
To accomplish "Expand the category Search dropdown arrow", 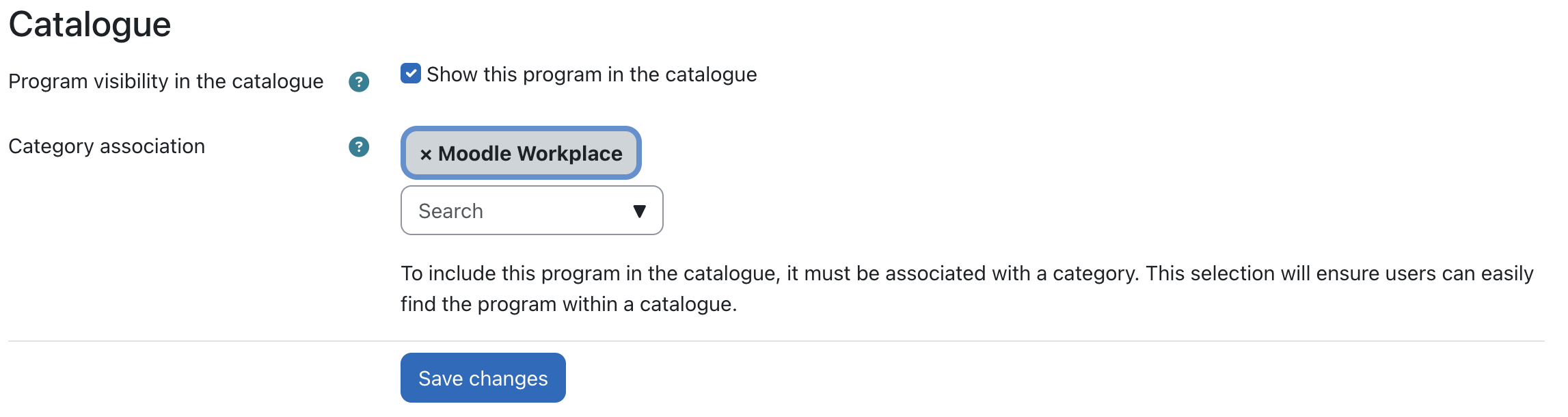I will (640, 211).
